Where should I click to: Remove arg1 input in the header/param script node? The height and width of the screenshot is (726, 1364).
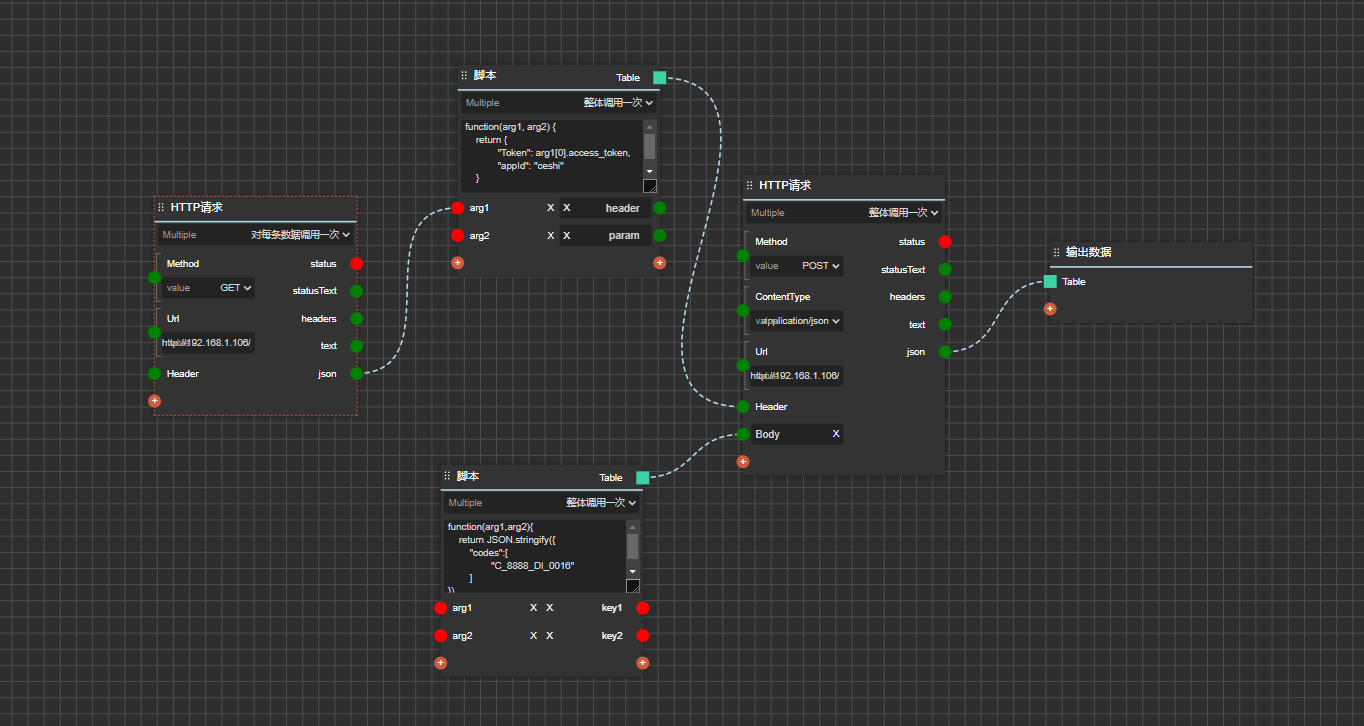[550, 208]
